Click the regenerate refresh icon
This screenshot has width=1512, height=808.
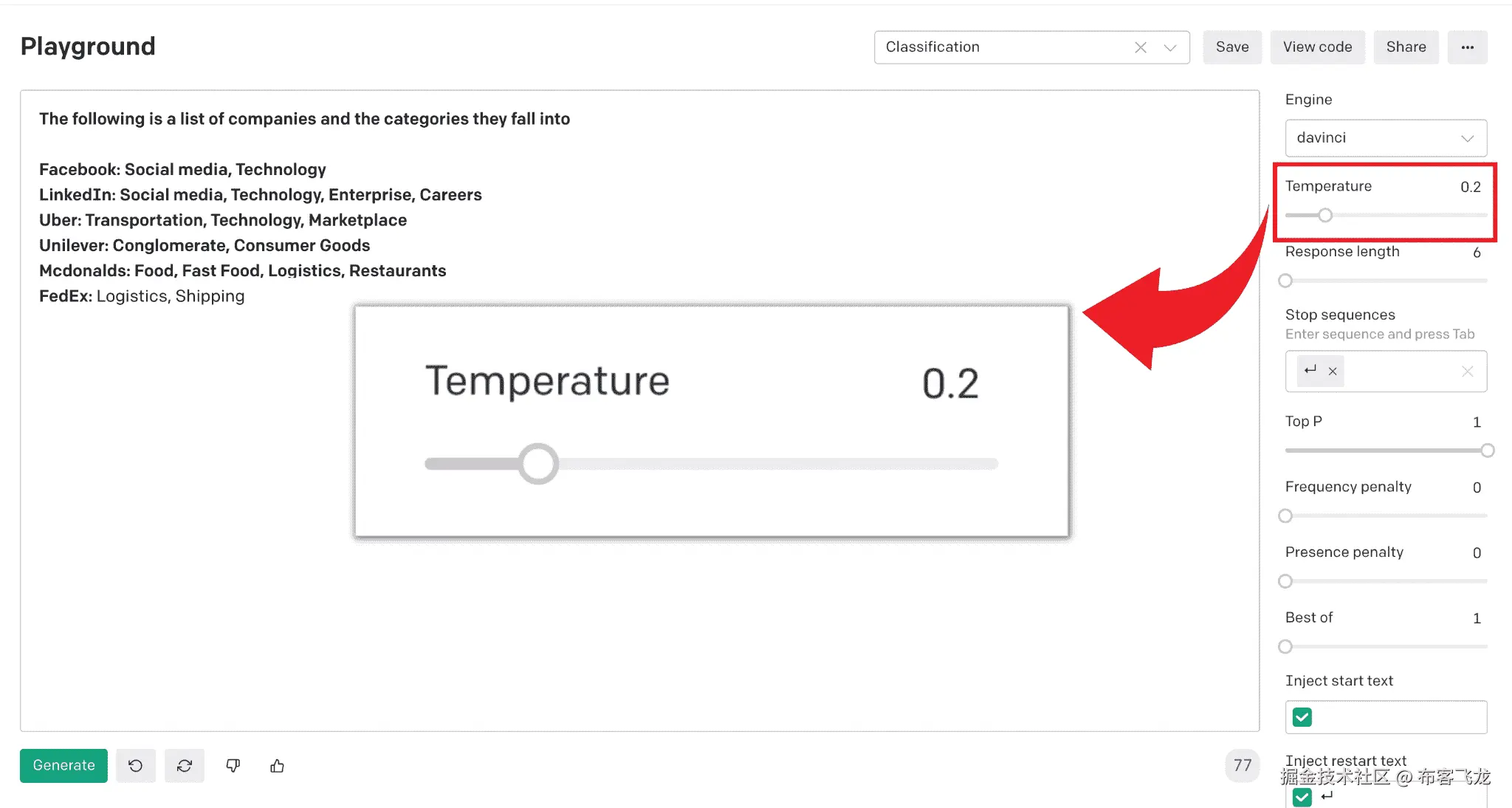click(185, 766)
